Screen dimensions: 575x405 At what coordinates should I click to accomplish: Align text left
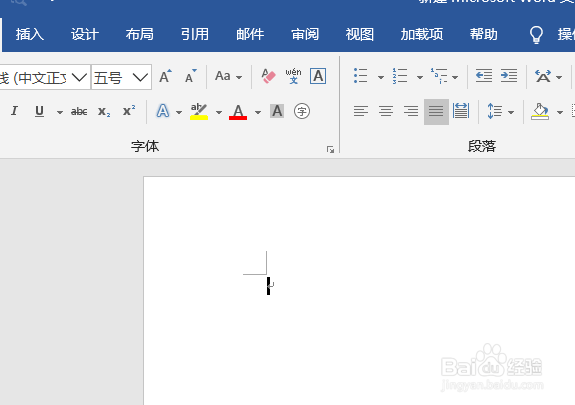click(361, 111)
